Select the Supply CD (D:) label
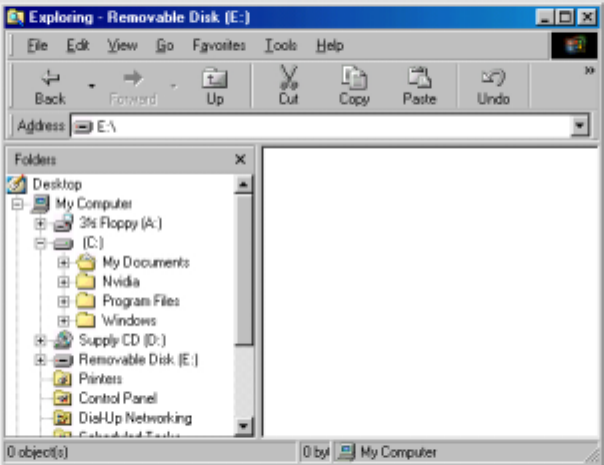This screenshot has height=465, width=604. click(x=122, y=340)
